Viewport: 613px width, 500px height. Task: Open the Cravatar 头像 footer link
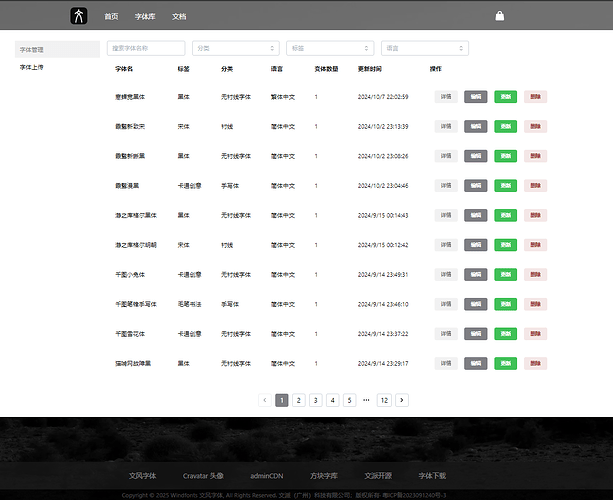[x=203, y=476]
